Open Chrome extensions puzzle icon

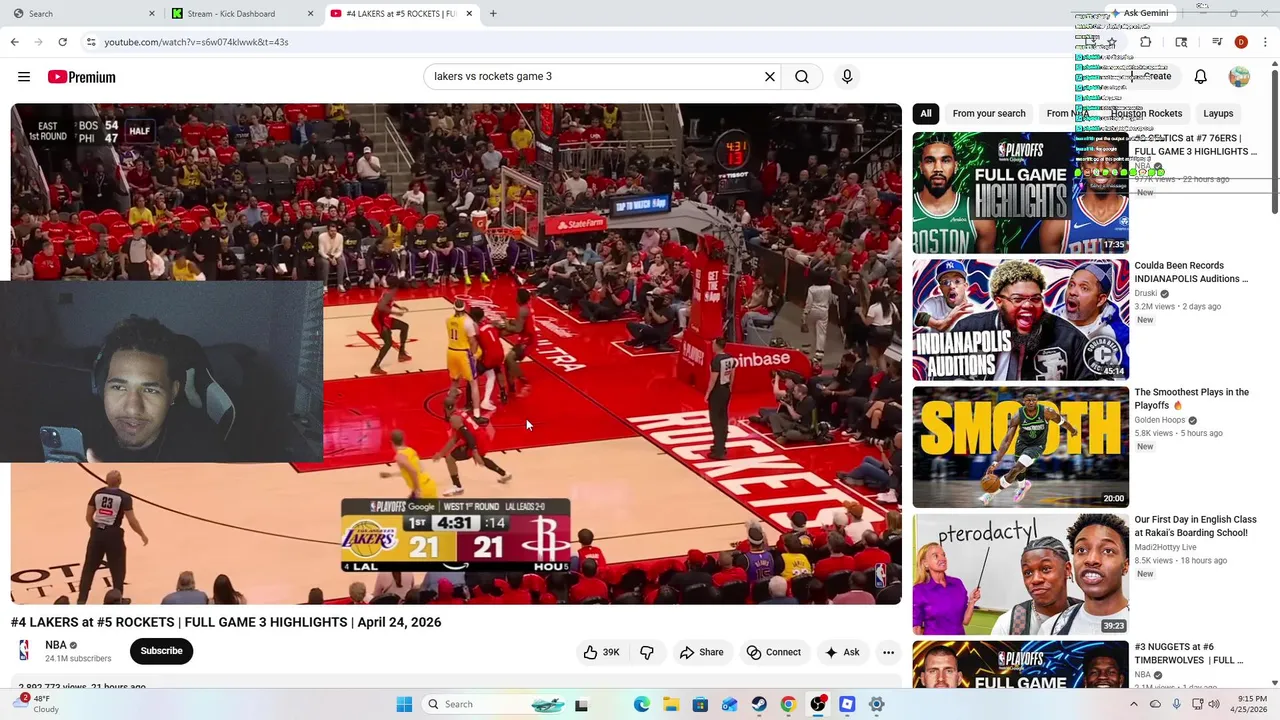(1146, 42)
